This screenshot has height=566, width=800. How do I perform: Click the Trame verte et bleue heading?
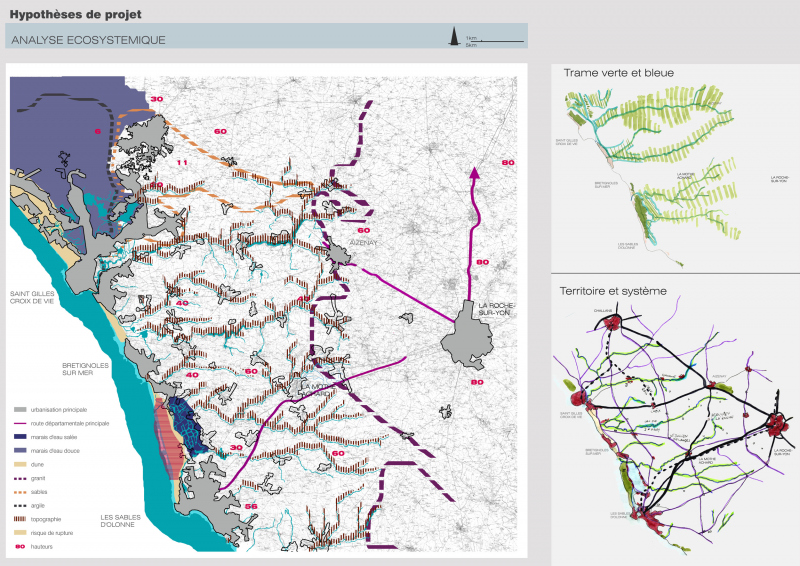618,73
